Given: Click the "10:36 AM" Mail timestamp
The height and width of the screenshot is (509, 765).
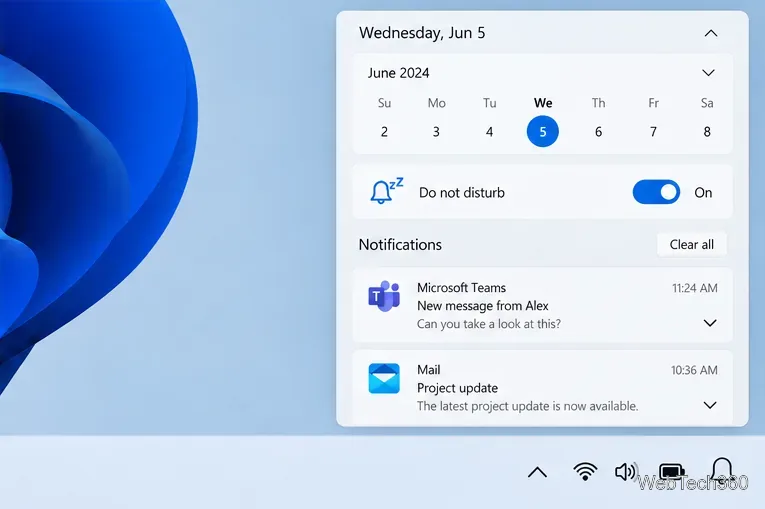Looking at the screenshot, I should click(x=694, y=370).
